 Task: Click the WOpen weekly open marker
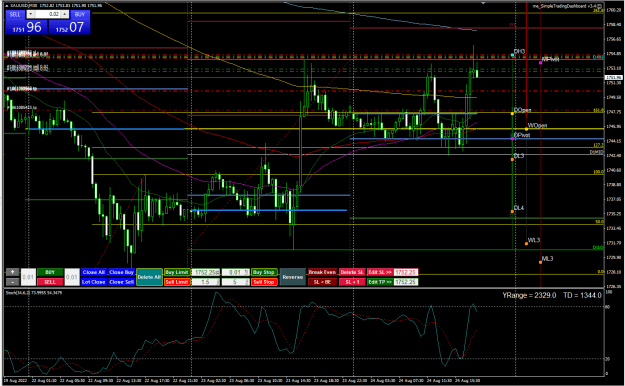click(537, 126)
